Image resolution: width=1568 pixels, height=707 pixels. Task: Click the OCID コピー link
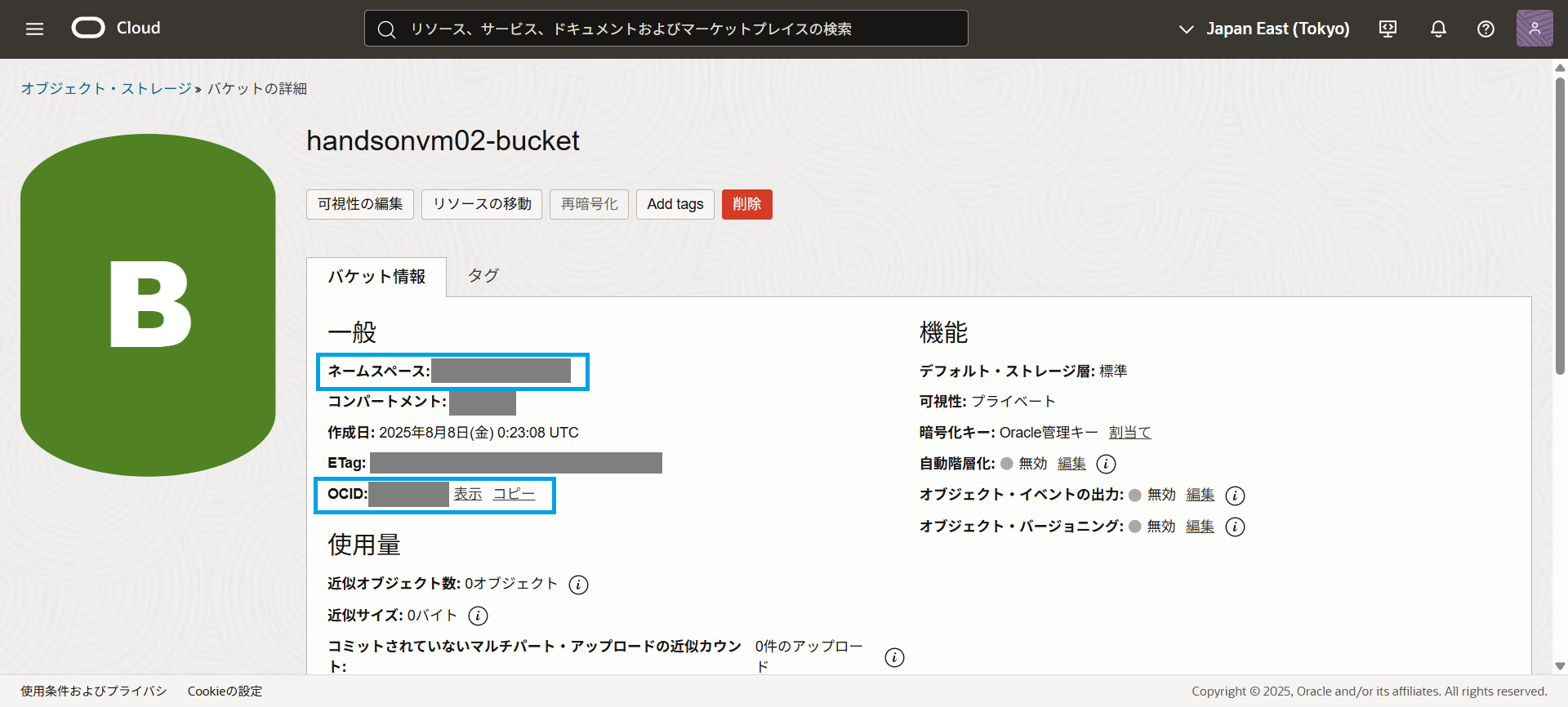coord(514,494)
